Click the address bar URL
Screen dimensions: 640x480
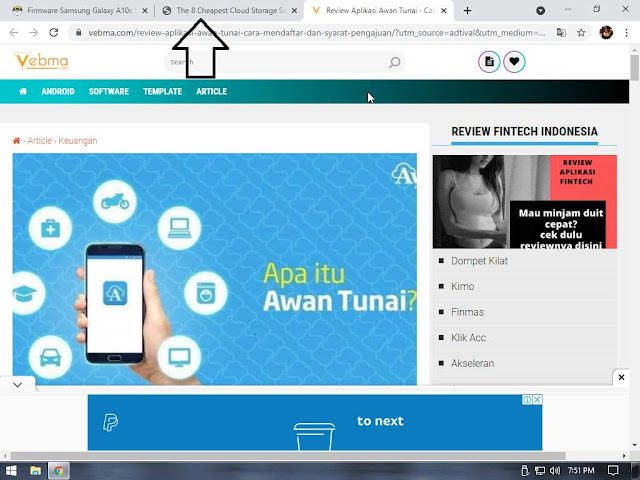[x=316, y=33]
